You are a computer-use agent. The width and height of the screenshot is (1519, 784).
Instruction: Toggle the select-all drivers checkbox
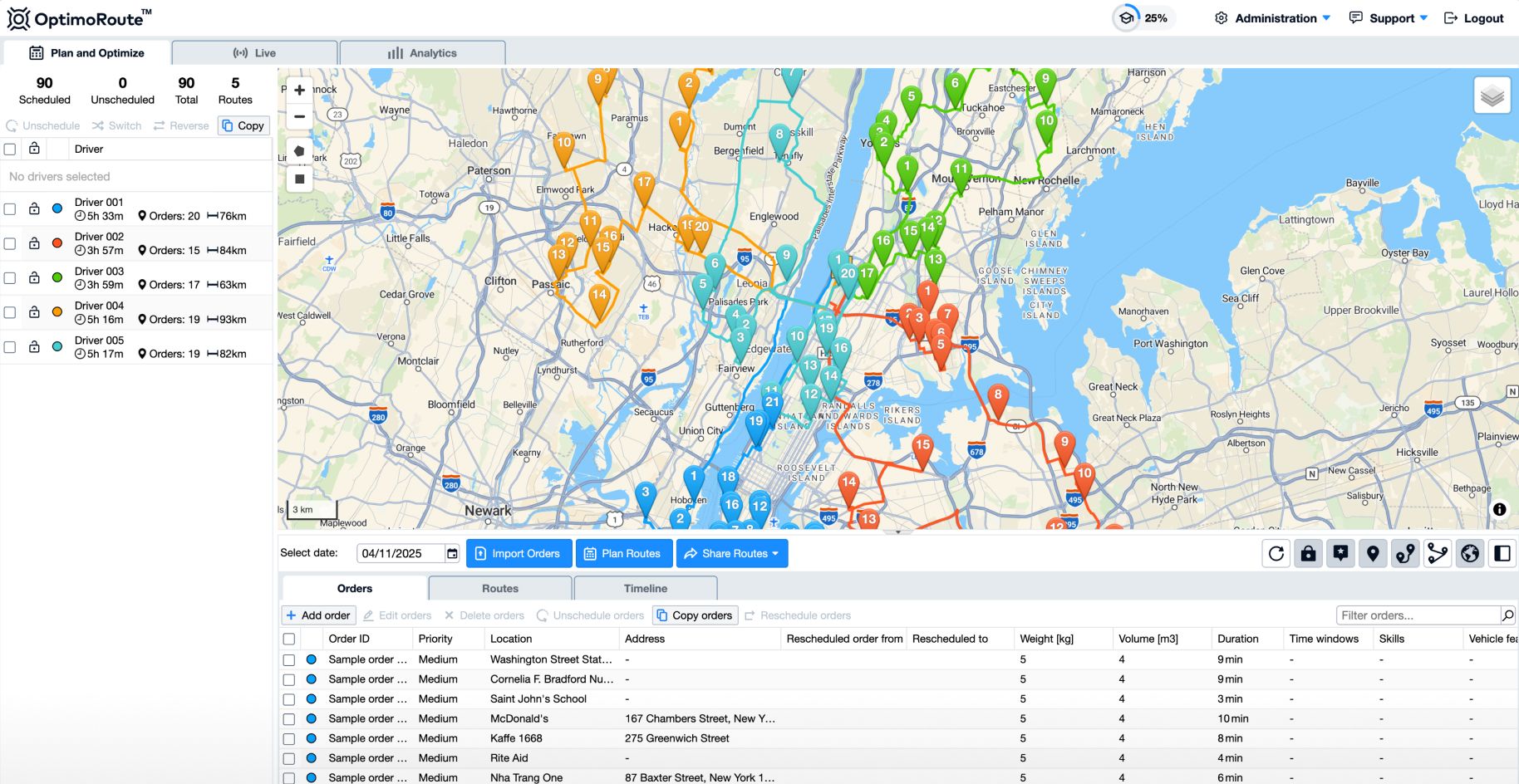click(10, 149)
